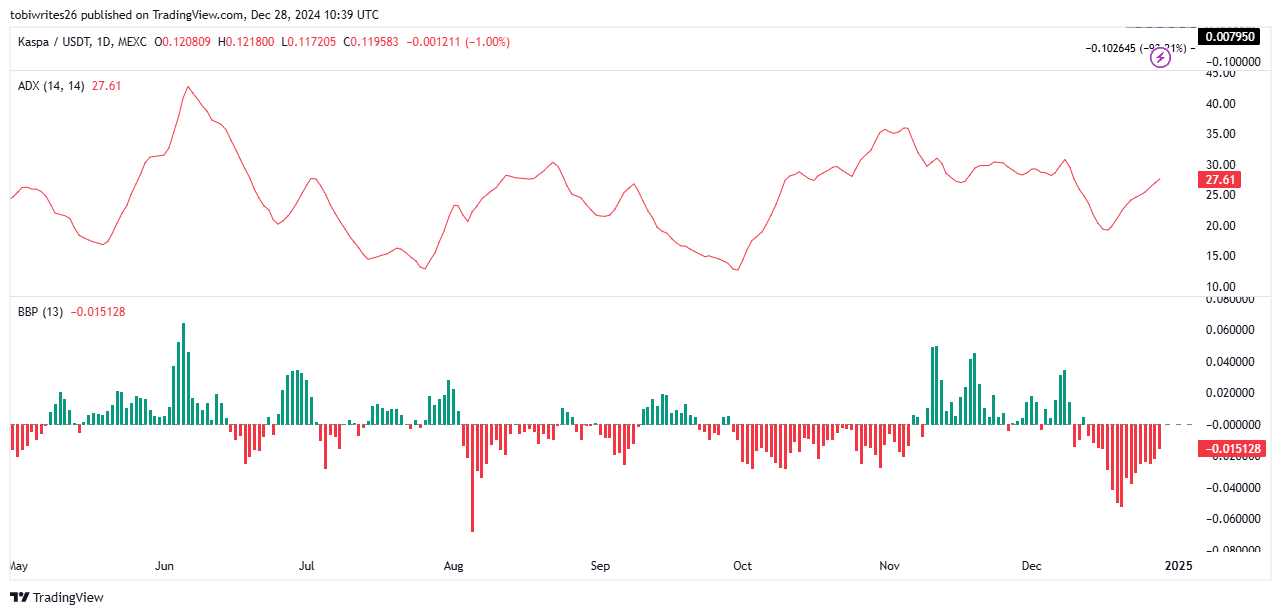Image resolution: width=1281 pixels, height=615 pixels.
Task: Click the -0.060000 level on BBP scale
Action: (1226, 519)
